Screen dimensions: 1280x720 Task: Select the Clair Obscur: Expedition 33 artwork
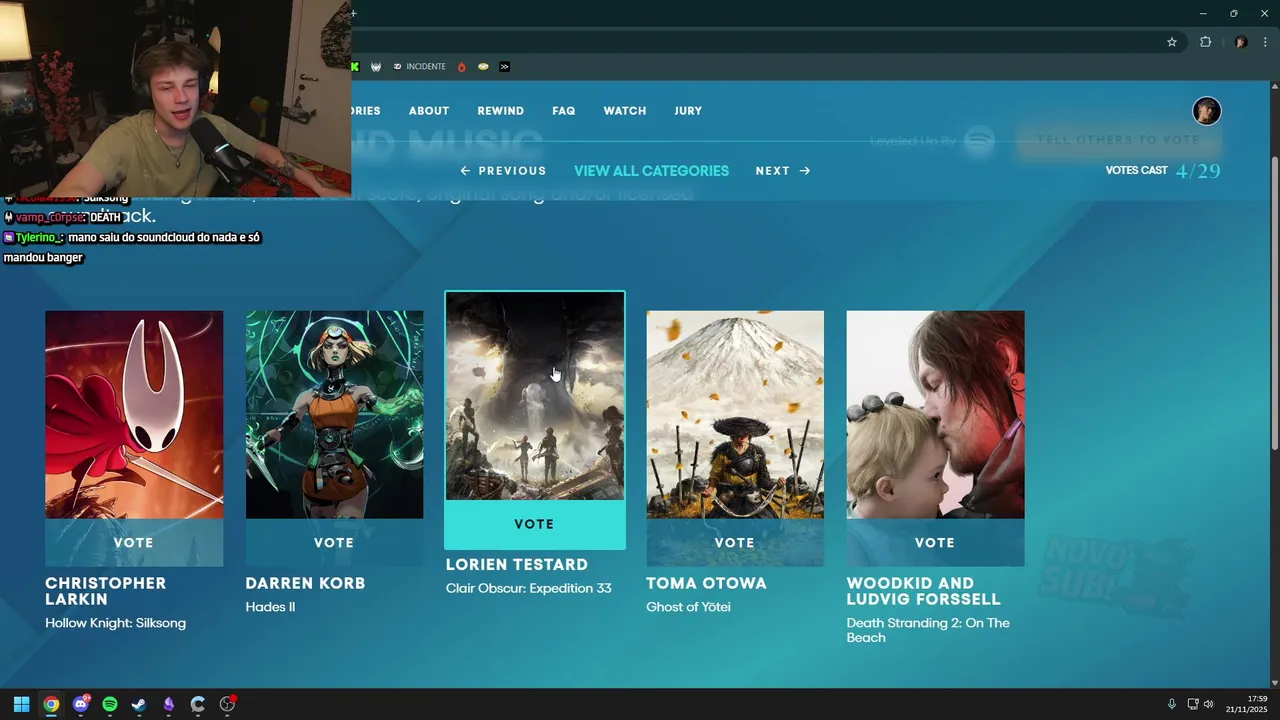(535, 396)
